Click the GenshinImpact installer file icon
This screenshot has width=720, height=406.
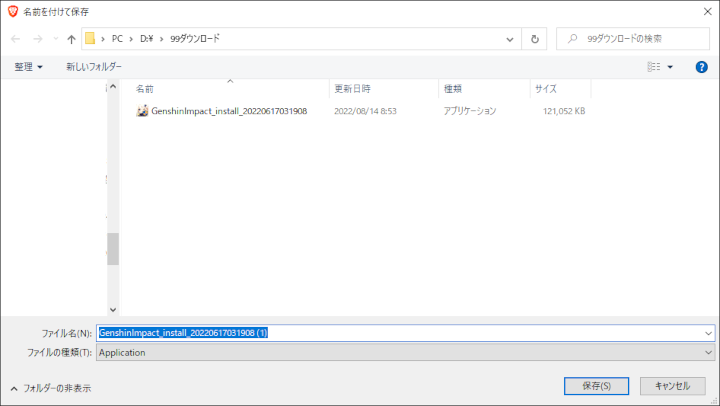point(142,111)
